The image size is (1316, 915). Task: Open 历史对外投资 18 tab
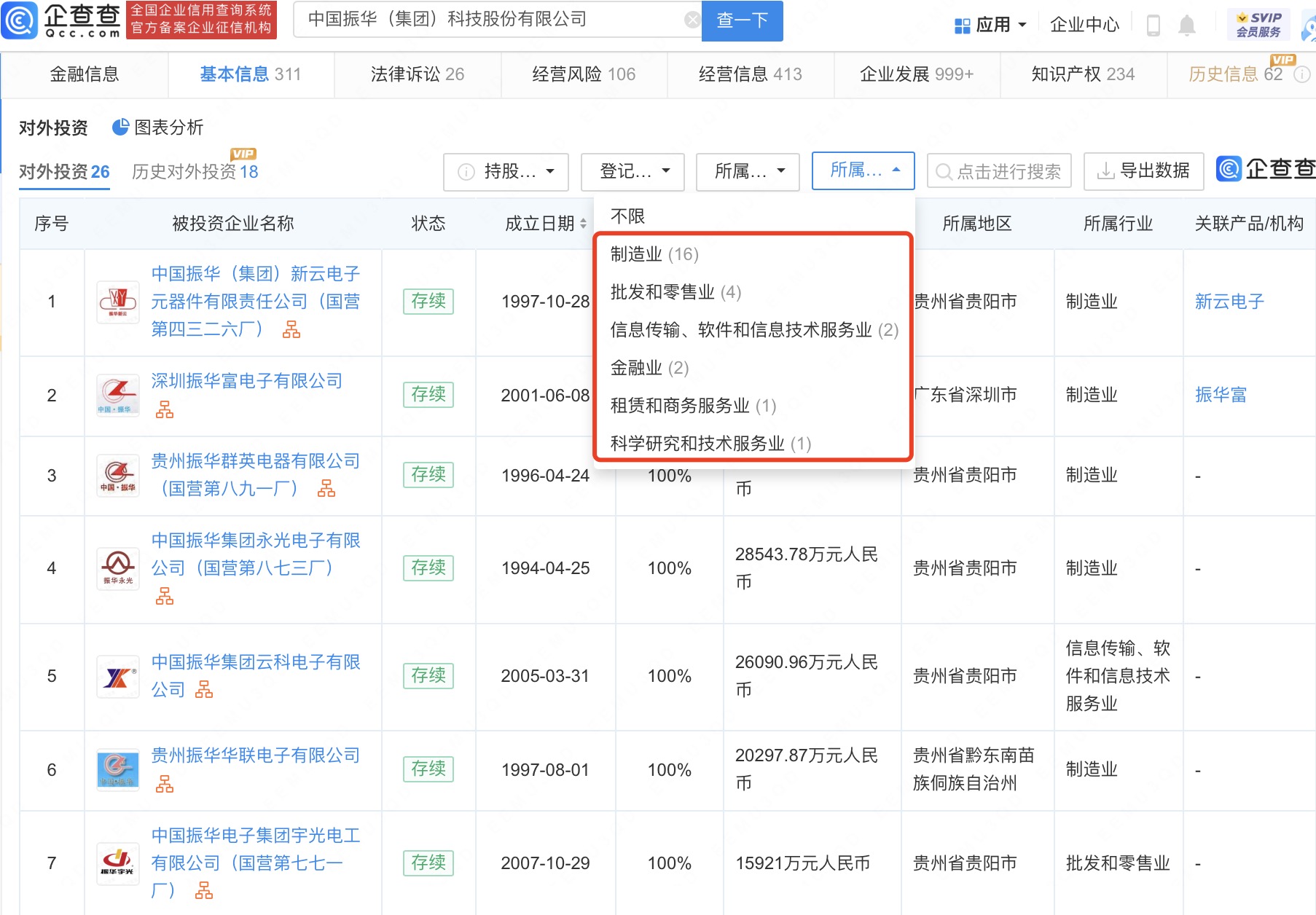click(x=195, y=172)
